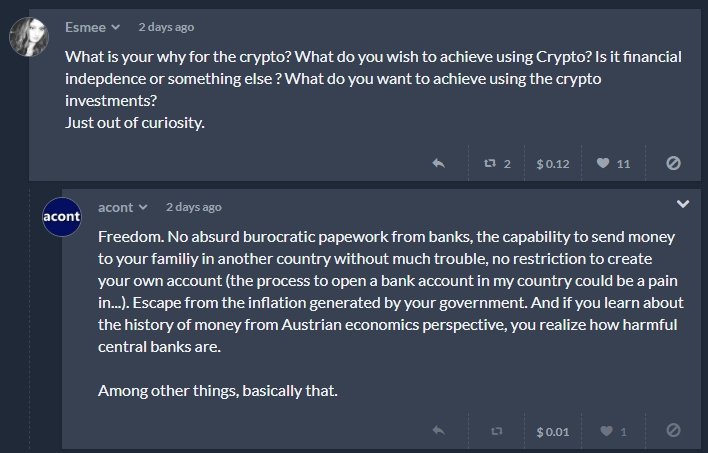Open dropdown next to Esmee username
Viewport: 708px width, 453px height.
pos(116,27)
